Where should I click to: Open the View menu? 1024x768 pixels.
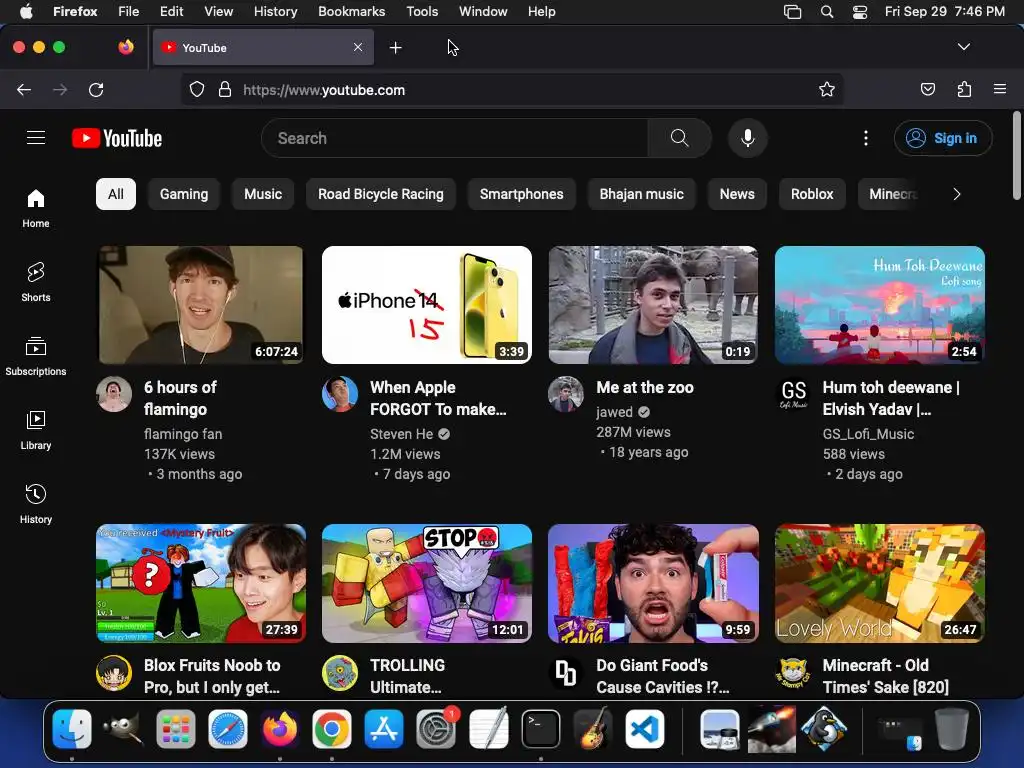(218, 12)
